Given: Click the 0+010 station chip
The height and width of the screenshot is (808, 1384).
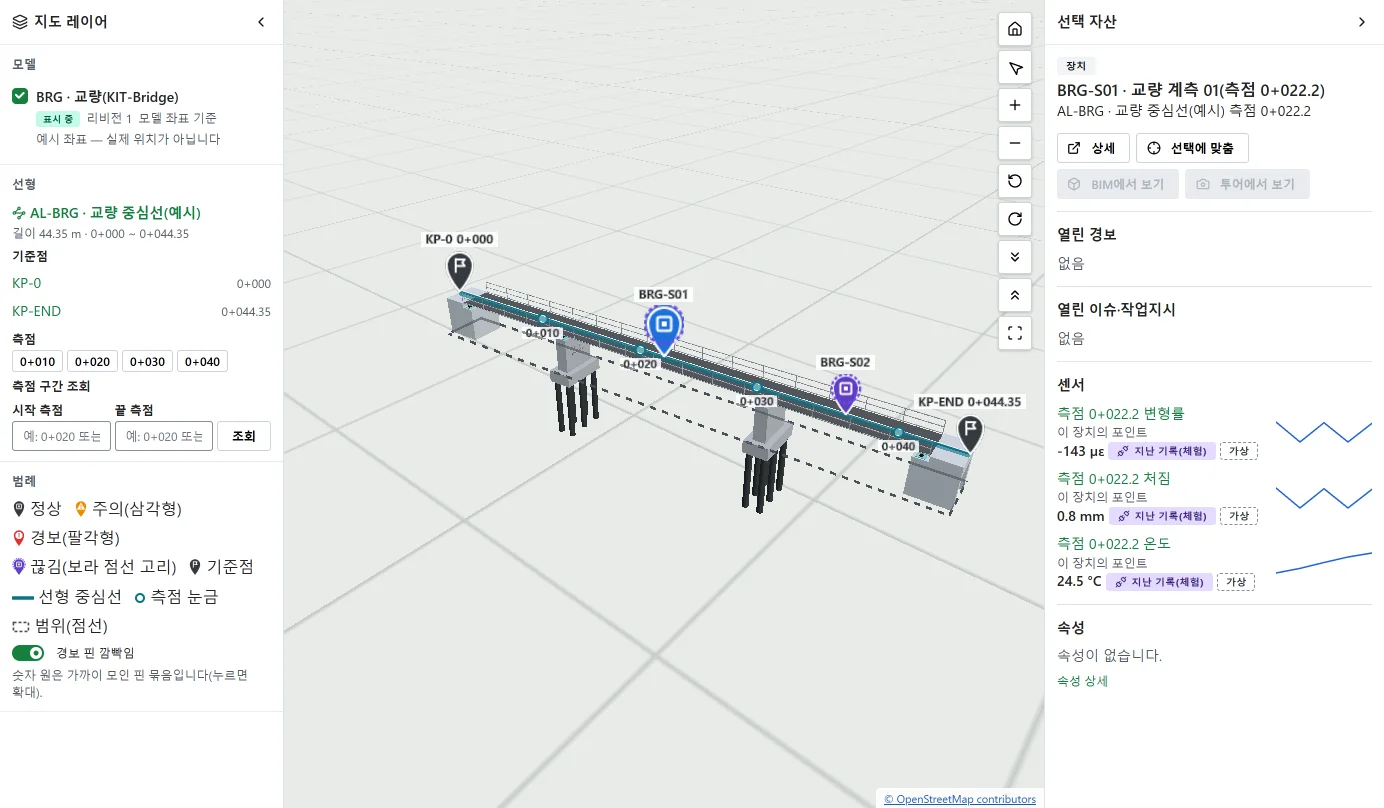Looking at the screenshot, I should pos(36,361).
